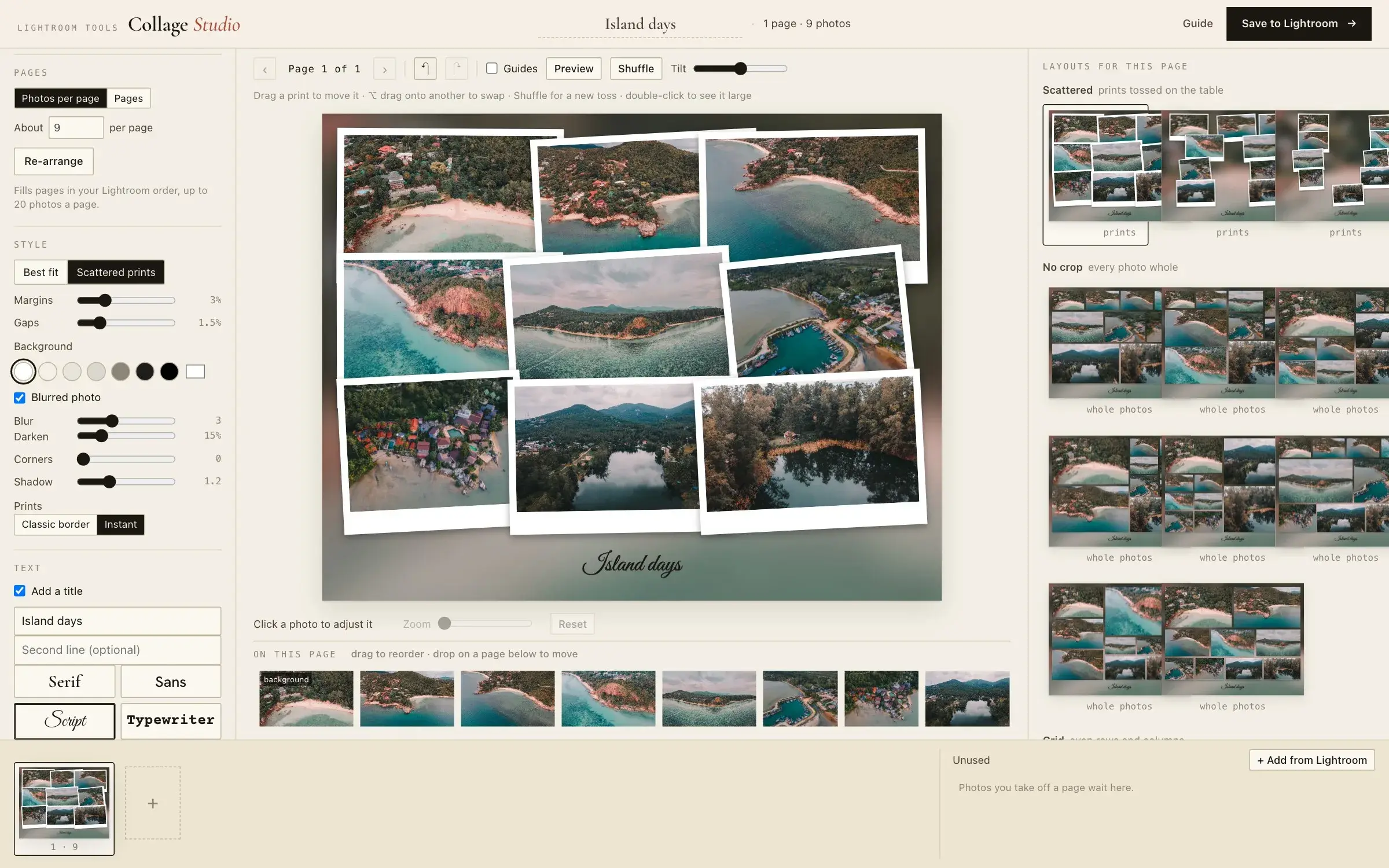Open the Guide link
Screen dimensions: 1389x868
click(x=1197, y=24)
